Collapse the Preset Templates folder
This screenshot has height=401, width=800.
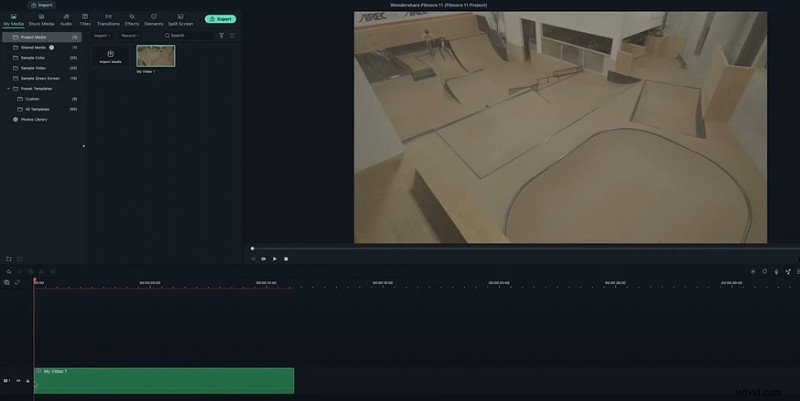coord(9,88)
